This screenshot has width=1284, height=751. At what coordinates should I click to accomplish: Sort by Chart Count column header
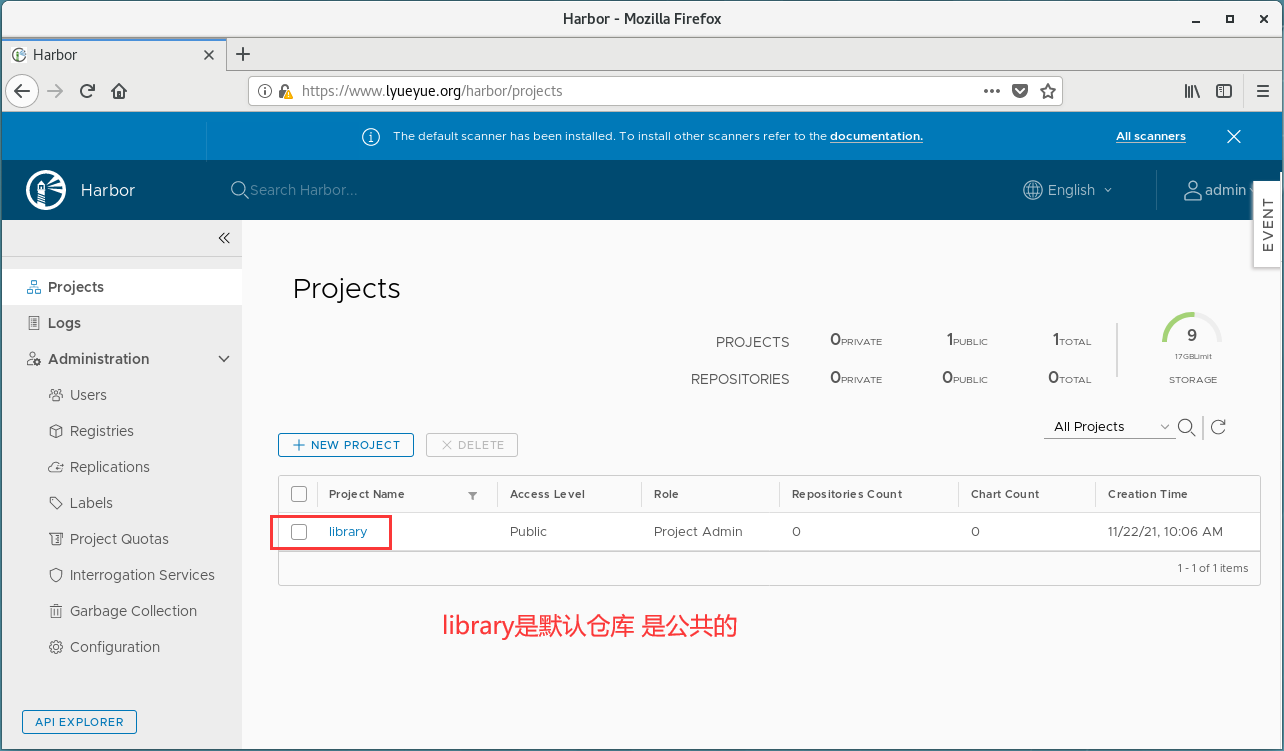(x=1005, y=494)
